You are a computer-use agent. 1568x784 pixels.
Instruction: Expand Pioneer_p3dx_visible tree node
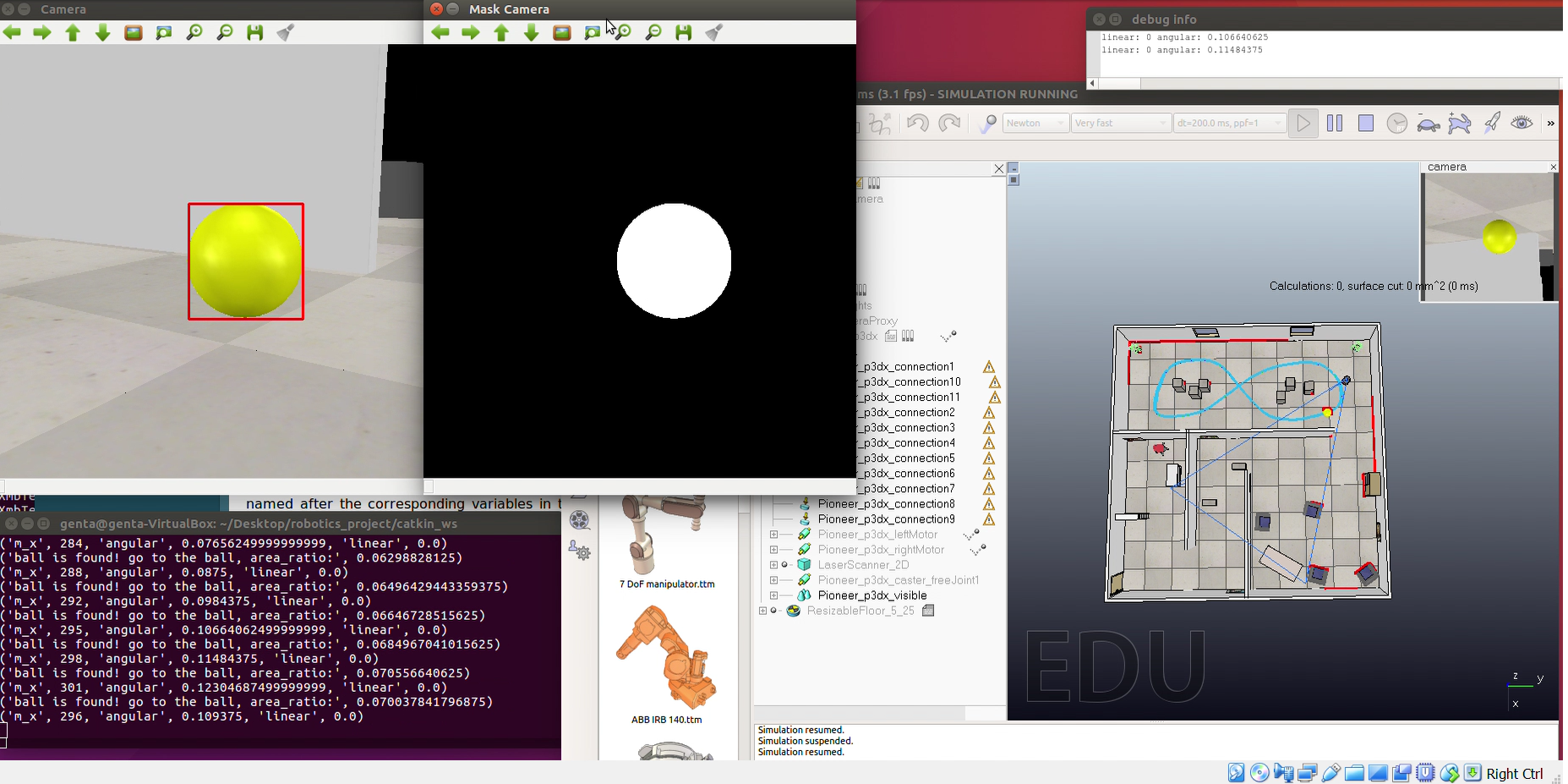[x=773, y=595]
